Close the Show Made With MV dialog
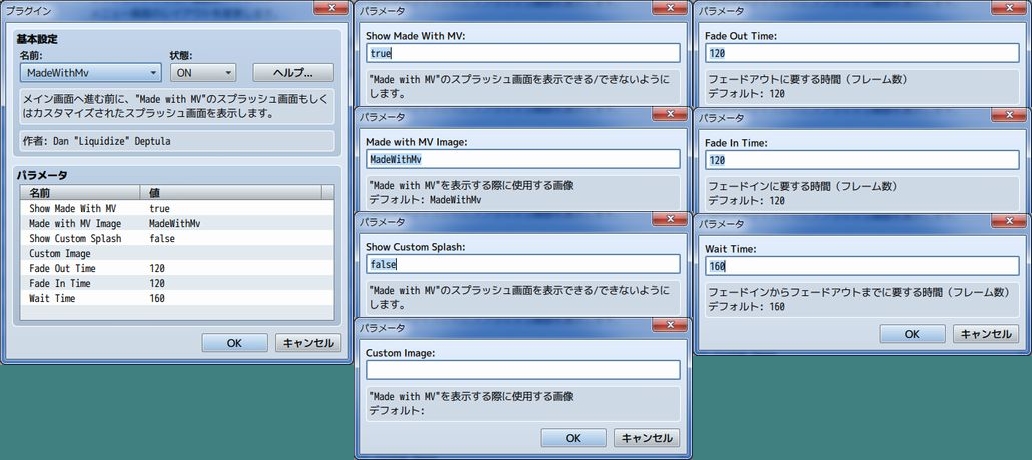Screen dimensions: 1032x460 (x=670, y=8)
